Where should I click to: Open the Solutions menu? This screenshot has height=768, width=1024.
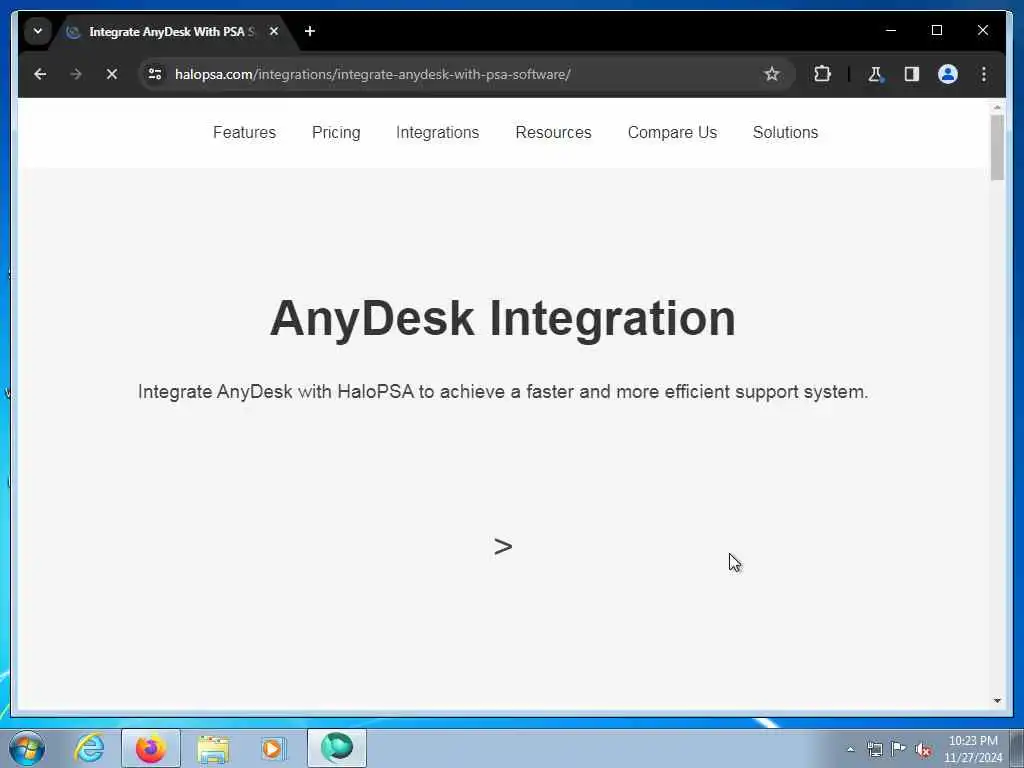click(785, 133)
